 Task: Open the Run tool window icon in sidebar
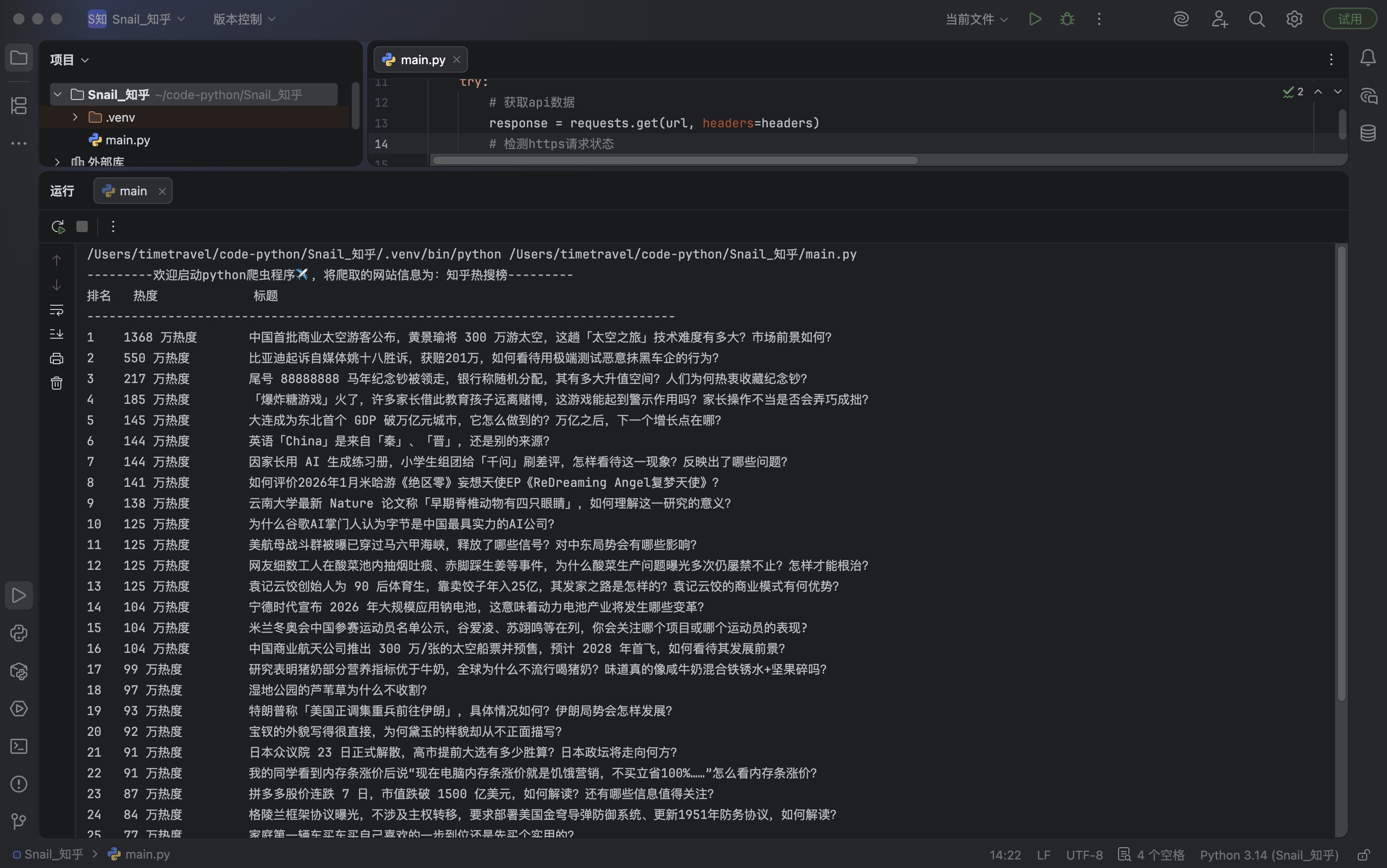pyautogui.click(x=19, y=595)
